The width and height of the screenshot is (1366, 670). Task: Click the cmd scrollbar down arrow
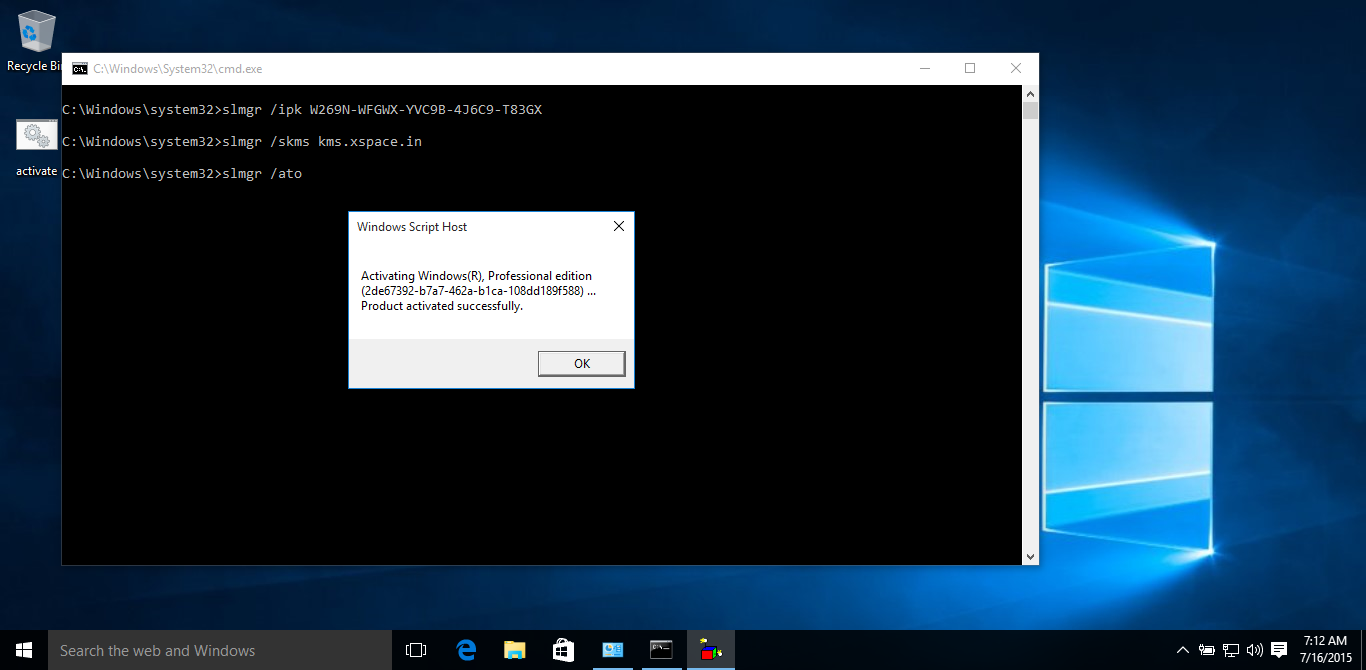tap(1030, 556)
